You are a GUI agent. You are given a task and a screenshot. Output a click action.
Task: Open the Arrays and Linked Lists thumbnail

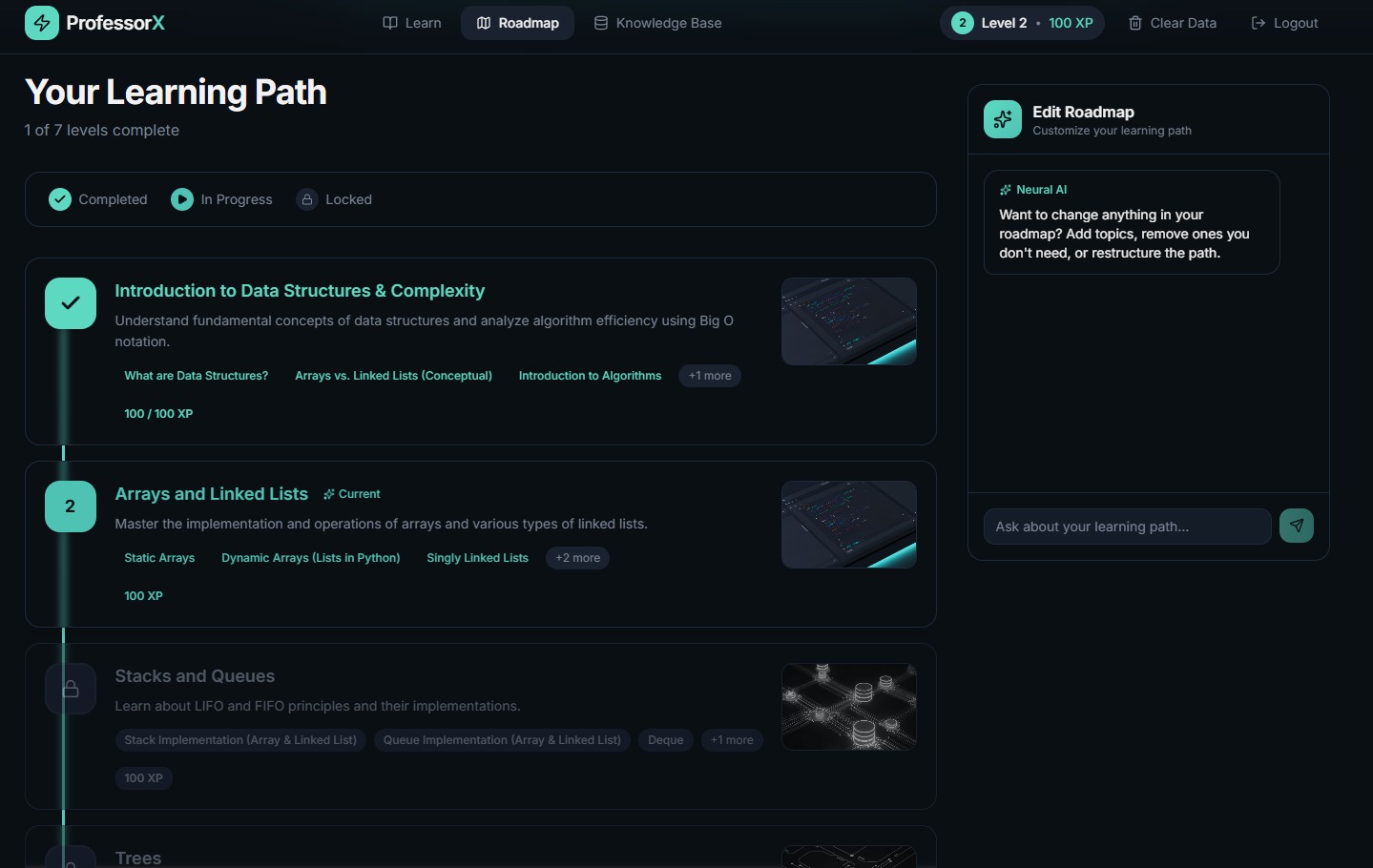(x=849, y=525)
